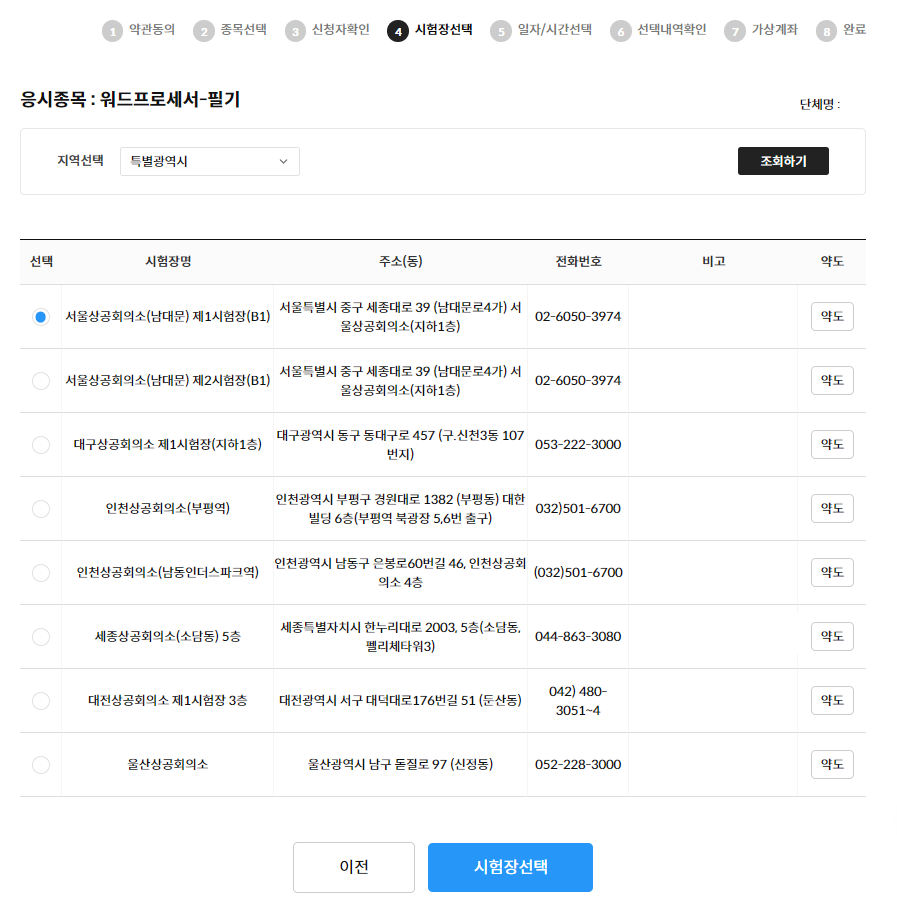Click step 1 약관동의 circle icon
This screenshot has height=900, width=897.
pos(112,31)
